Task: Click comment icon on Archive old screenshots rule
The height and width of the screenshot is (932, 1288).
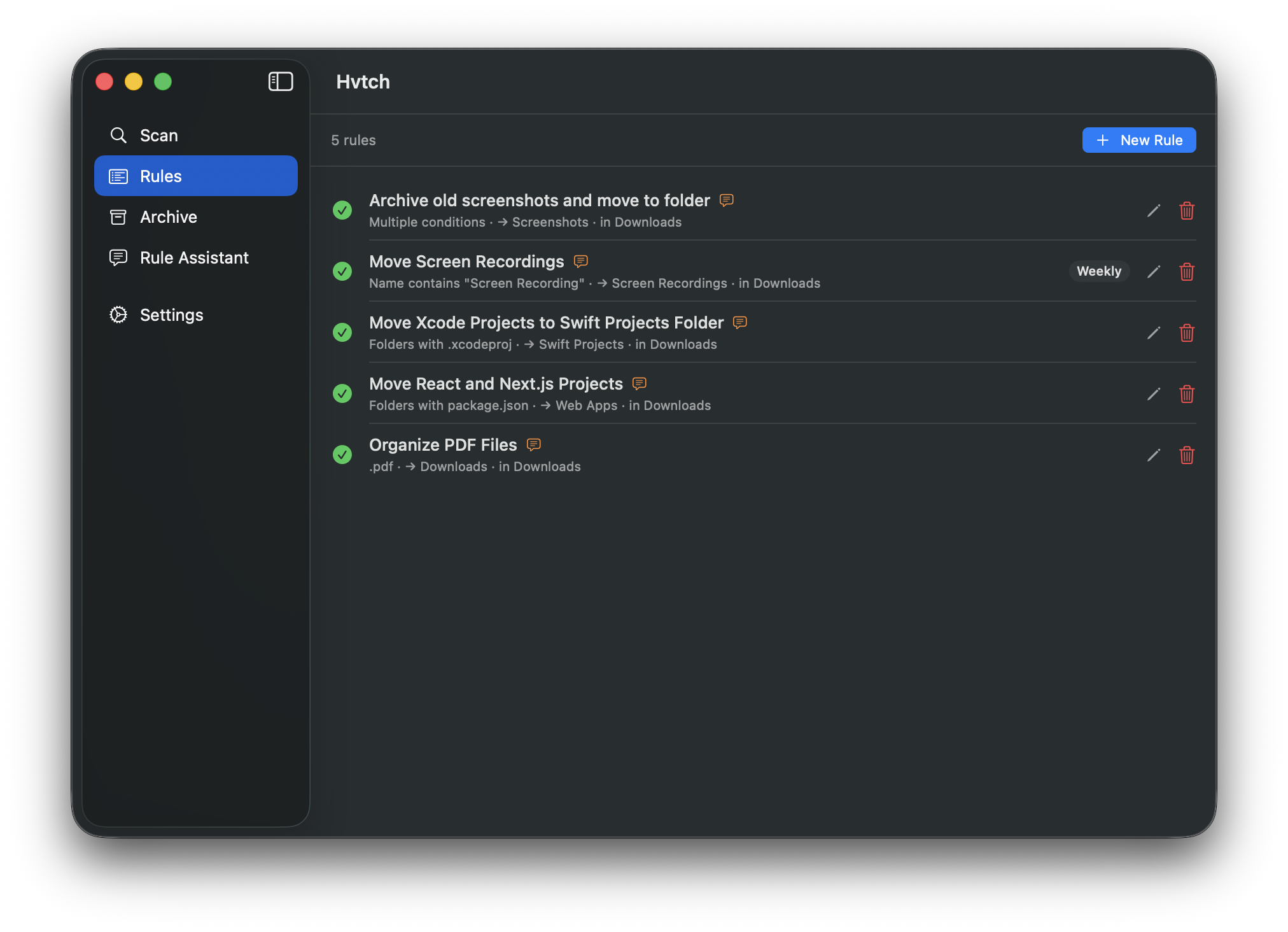Action: point(725,200)
